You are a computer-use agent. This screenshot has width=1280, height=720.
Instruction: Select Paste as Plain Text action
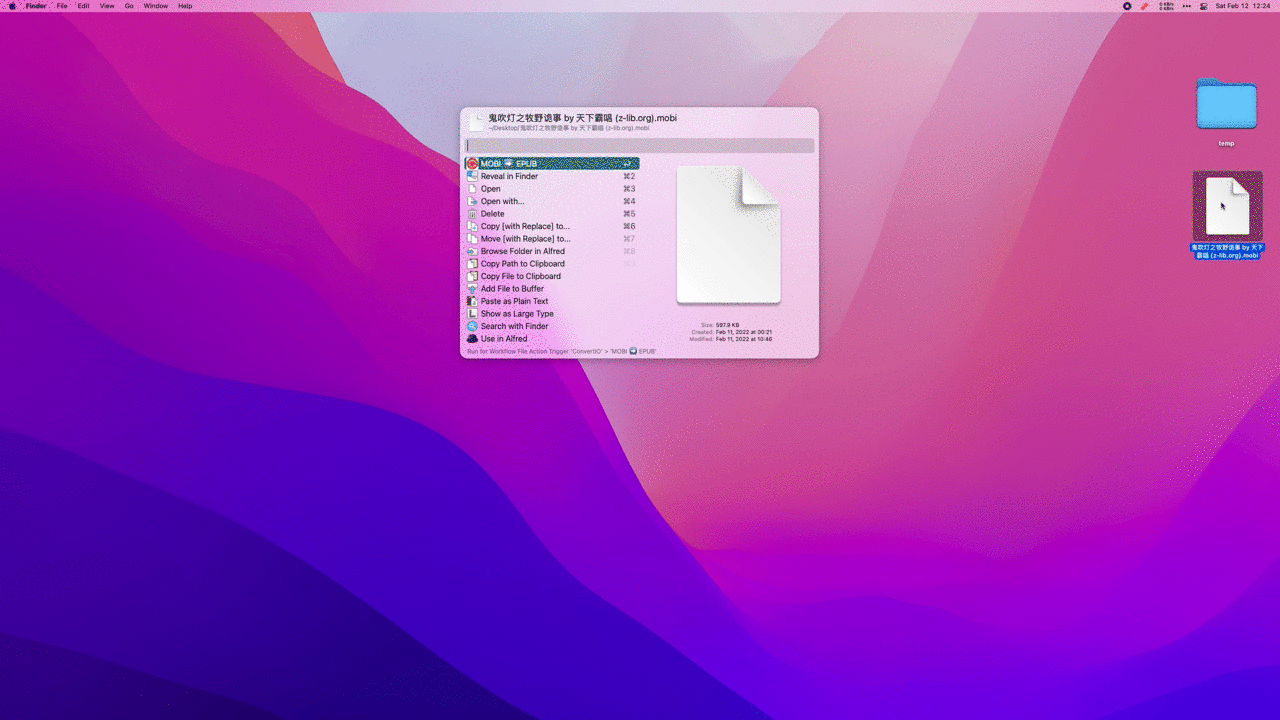tap(514, 301)
